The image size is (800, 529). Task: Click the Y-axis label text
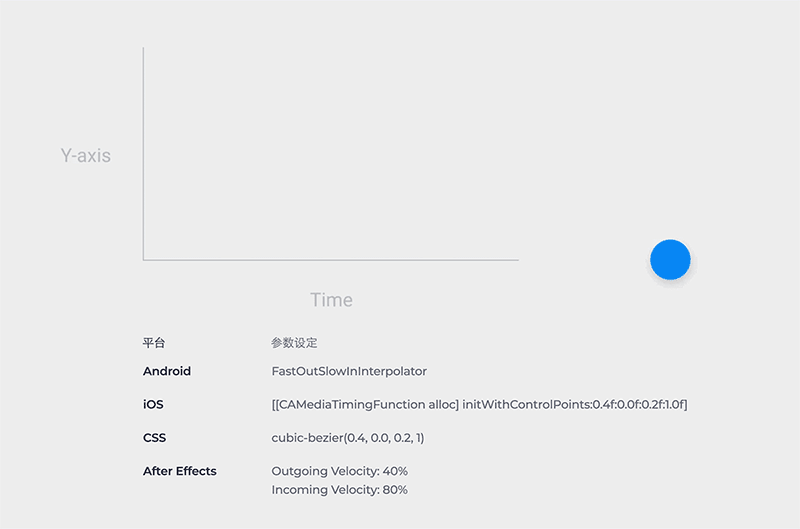coord(86,156)
